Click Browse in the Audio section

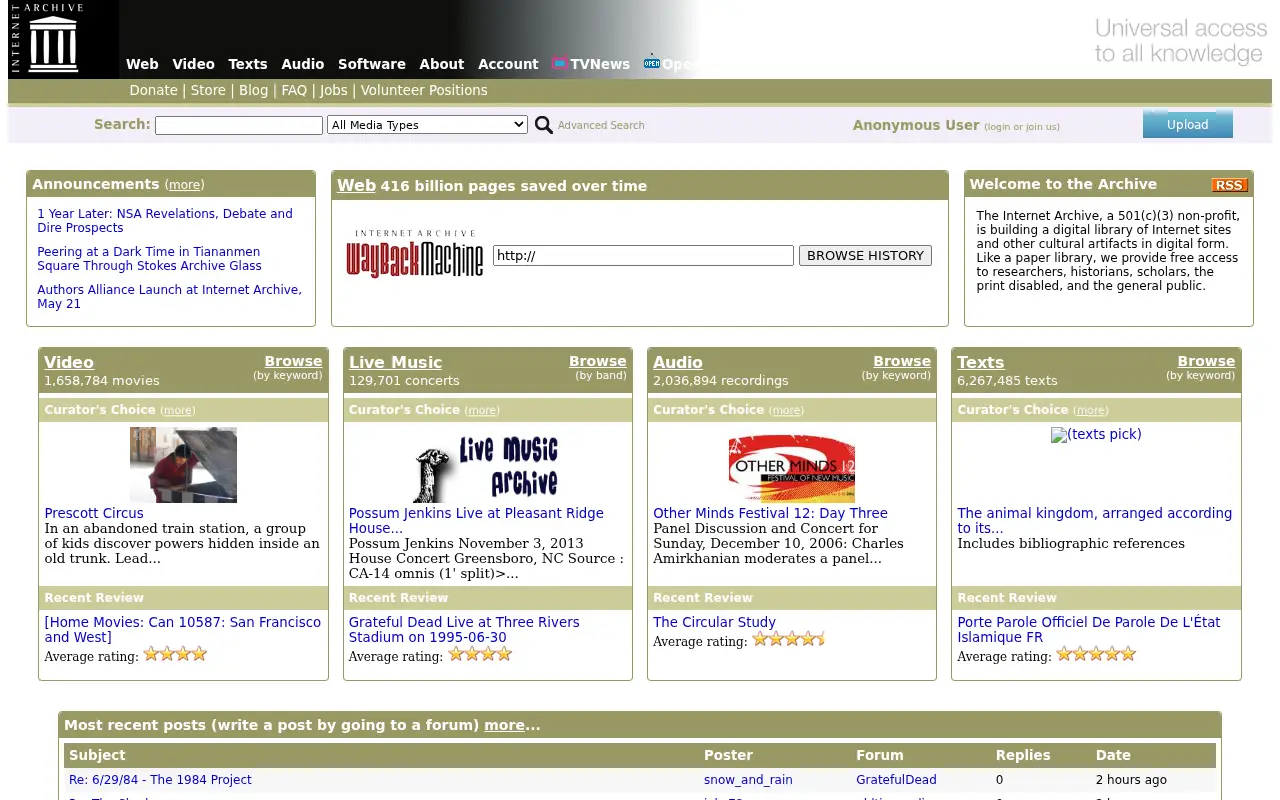pyautogui.click(x=902, y=361)
